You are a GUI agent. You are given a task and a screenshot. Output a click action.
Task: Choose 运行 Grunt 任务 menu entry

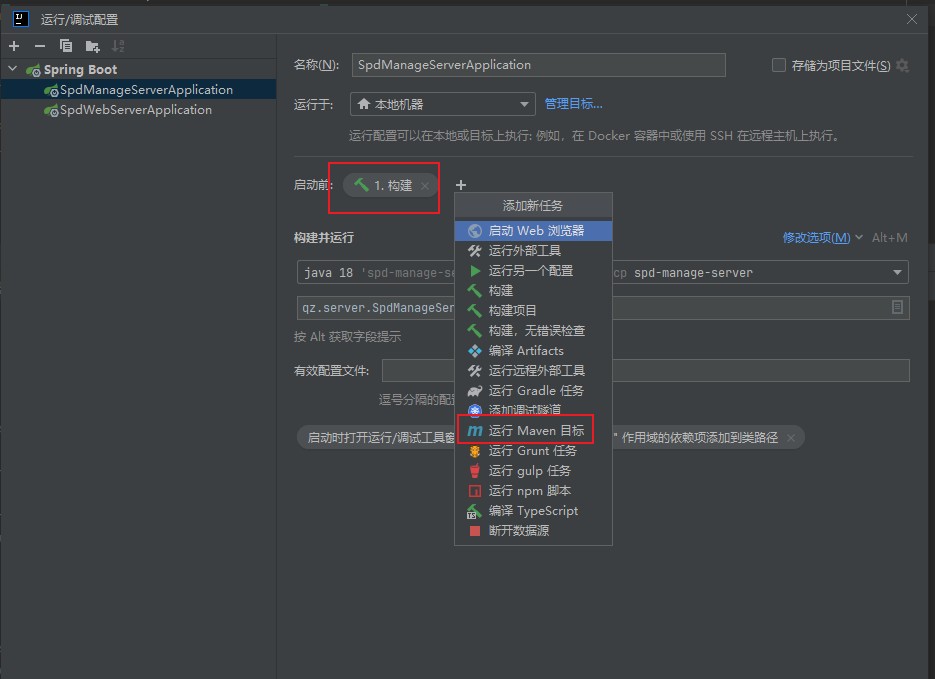click(x=533, y=451)
